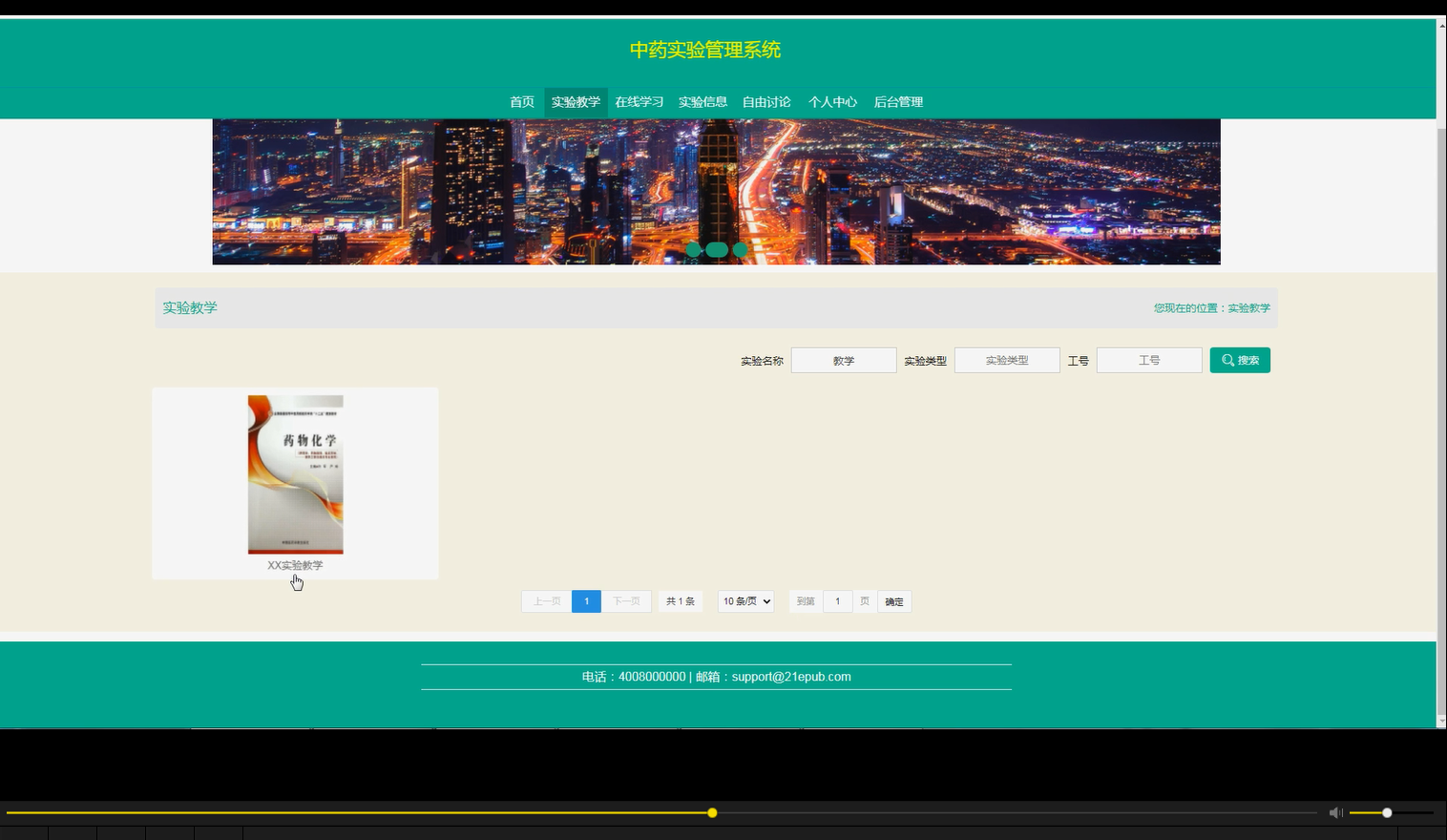This screenshot has width=1447, height=840.
Task: Mute the video with the speaker icon
Action: tap(1335, 812)
